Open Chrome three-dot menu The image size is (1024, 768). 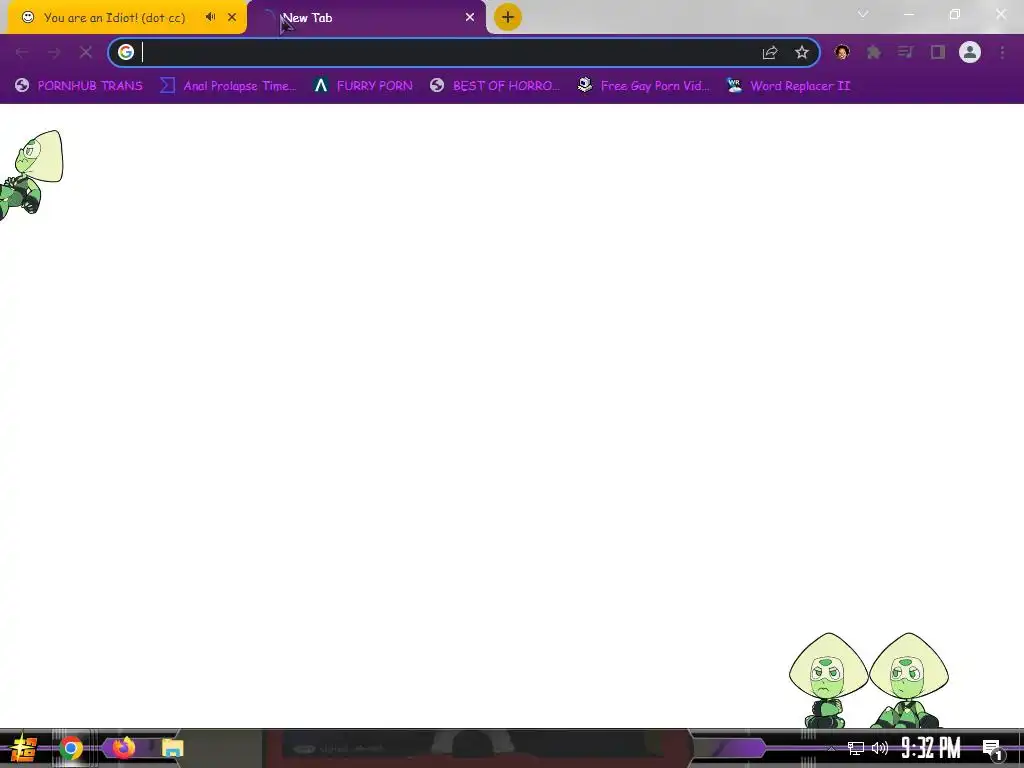(1002, 52)
